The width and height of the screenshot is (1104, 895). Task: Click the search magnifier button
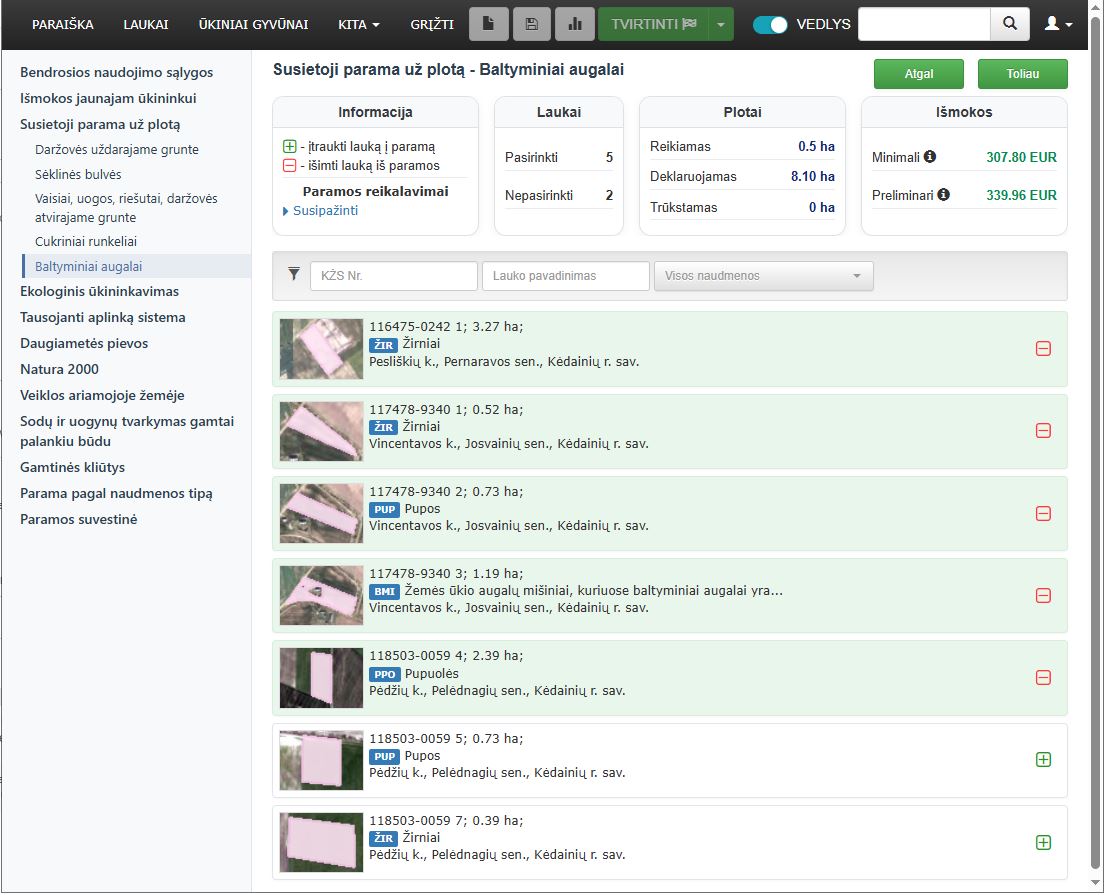pos(1010,24)
